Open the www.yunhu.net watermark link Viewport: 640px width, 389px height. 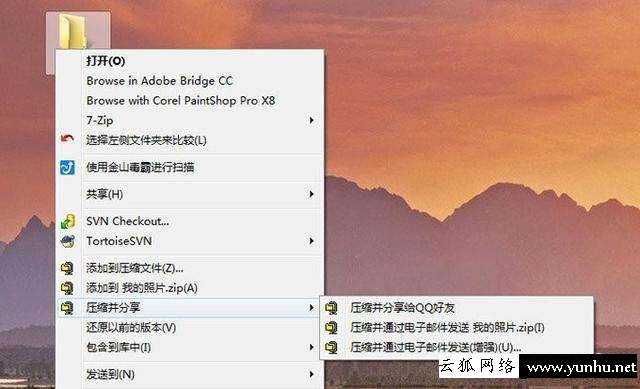(581, 368)
